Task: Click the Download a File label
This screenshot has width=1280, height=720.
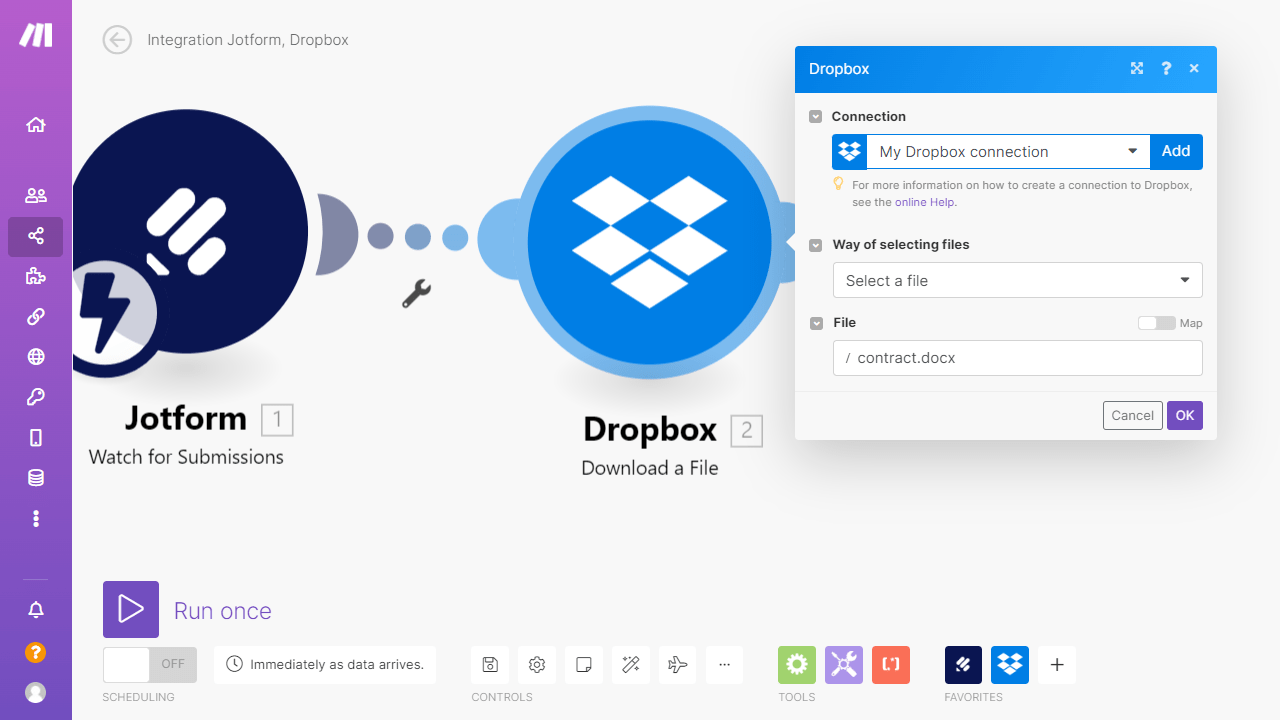Action: [650, 468]
